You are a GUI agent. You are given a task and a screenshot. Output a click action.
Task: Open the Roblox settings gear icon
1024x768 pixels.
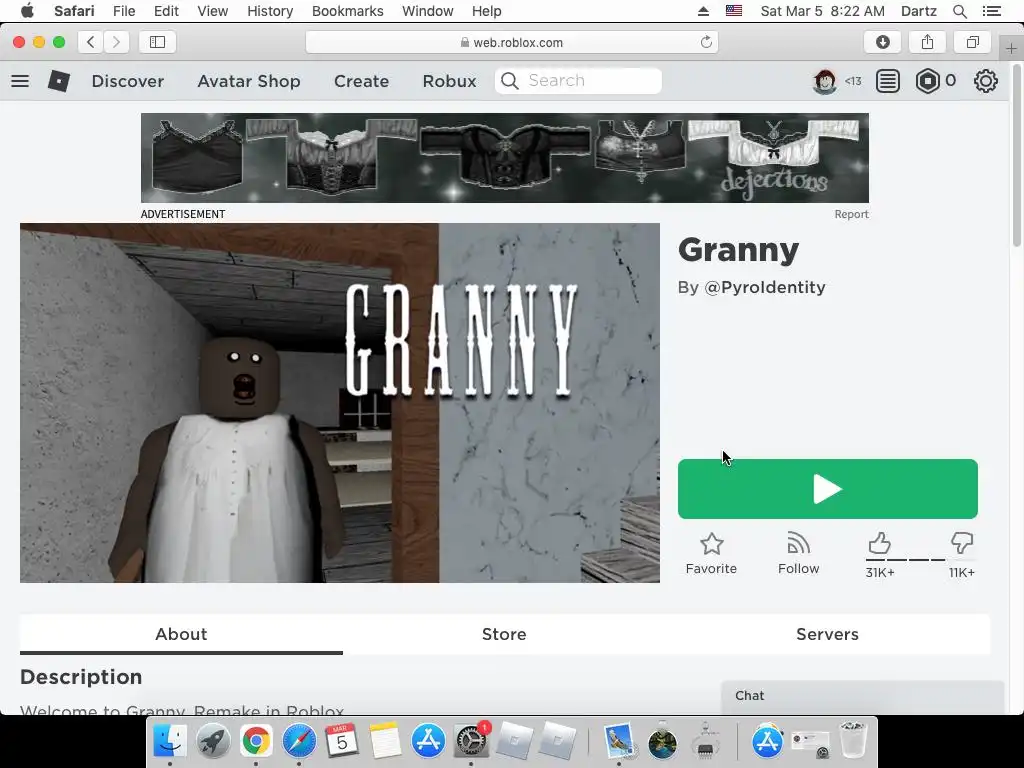(x=985, y=81)
